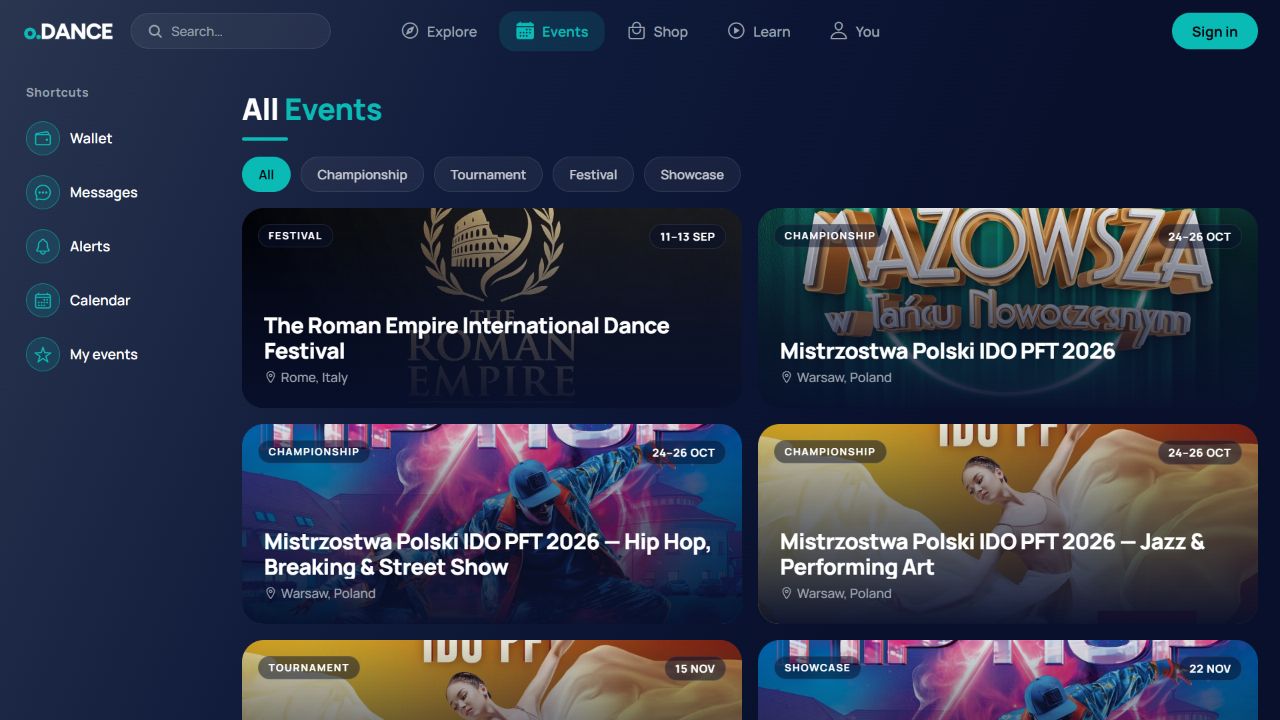Image resolution: width=1280 pixels, height=720 pixels.
Task: Filter events by Showcase
Action: point(692,174)
